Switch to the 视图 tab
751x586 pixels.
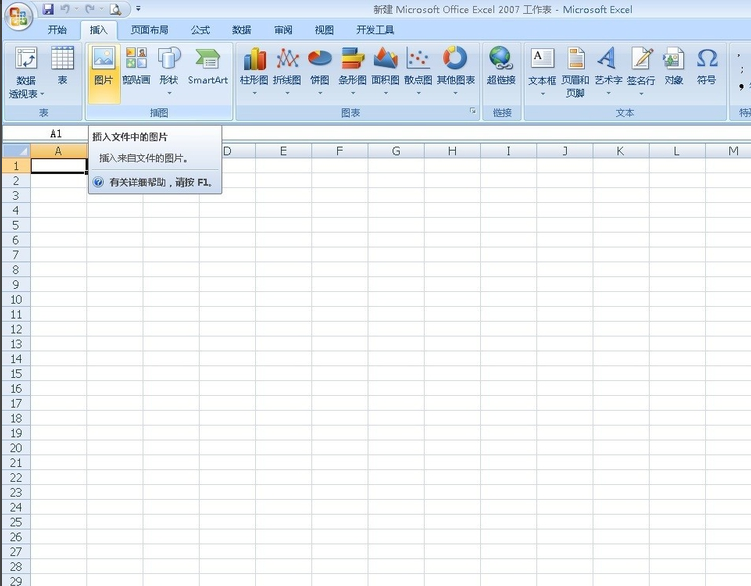pyautogui.click(x=324, y=30)
